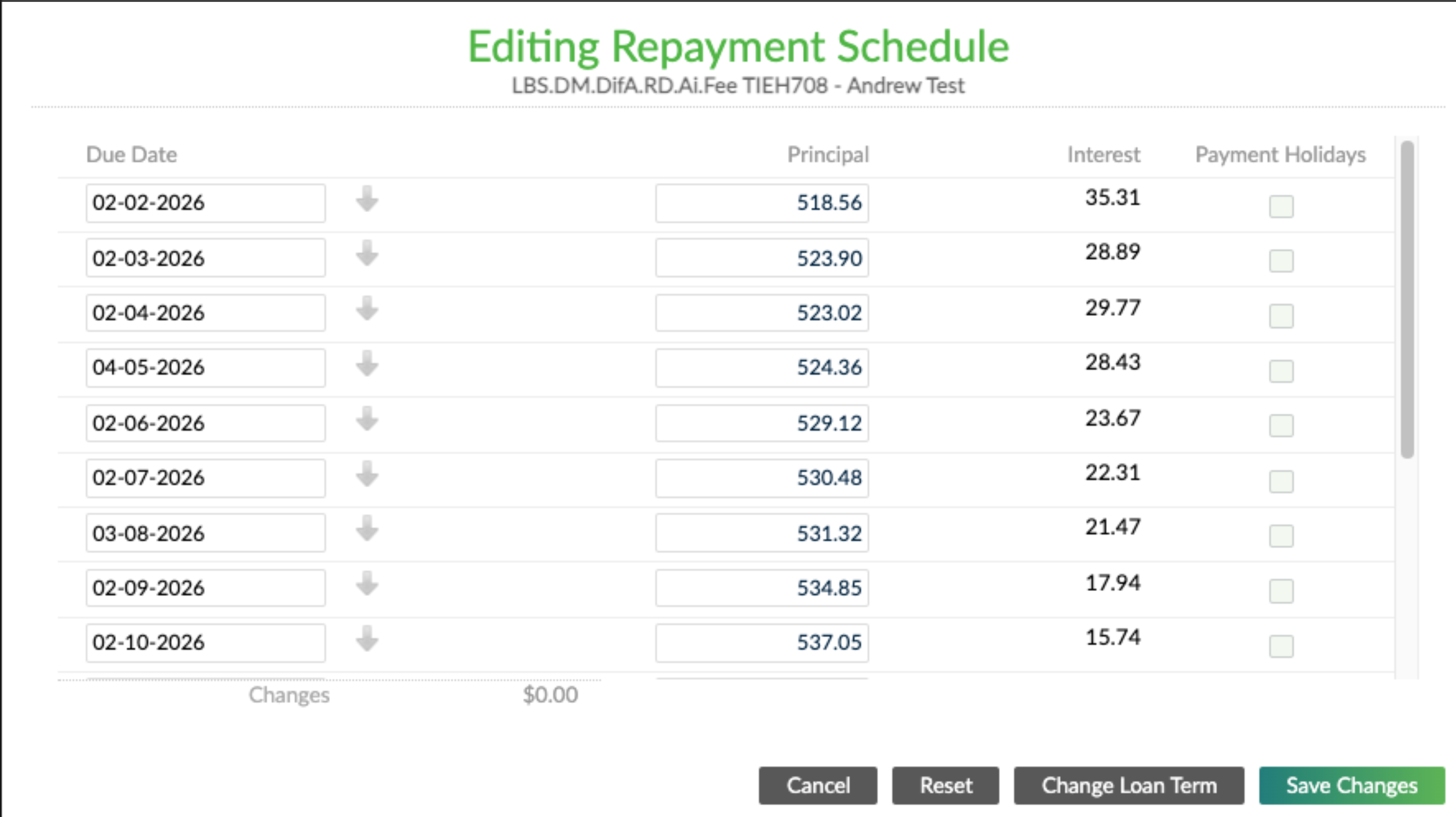Click the cascade arrow beside date 02-04-2026
Screen dimensions: 1456x817
[366, 312]
